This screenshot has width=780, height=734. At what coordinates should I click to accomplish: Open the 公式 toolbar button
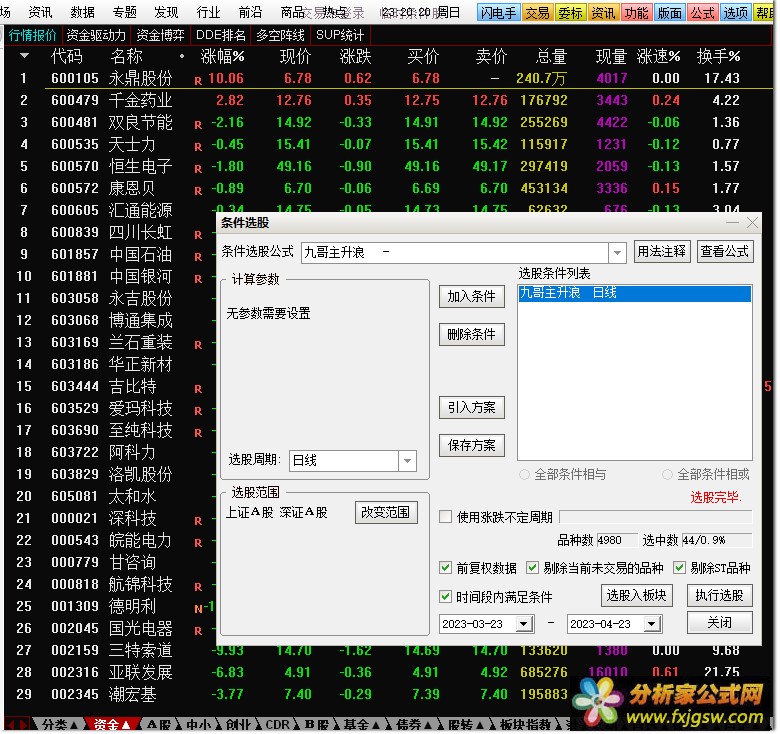702,12
